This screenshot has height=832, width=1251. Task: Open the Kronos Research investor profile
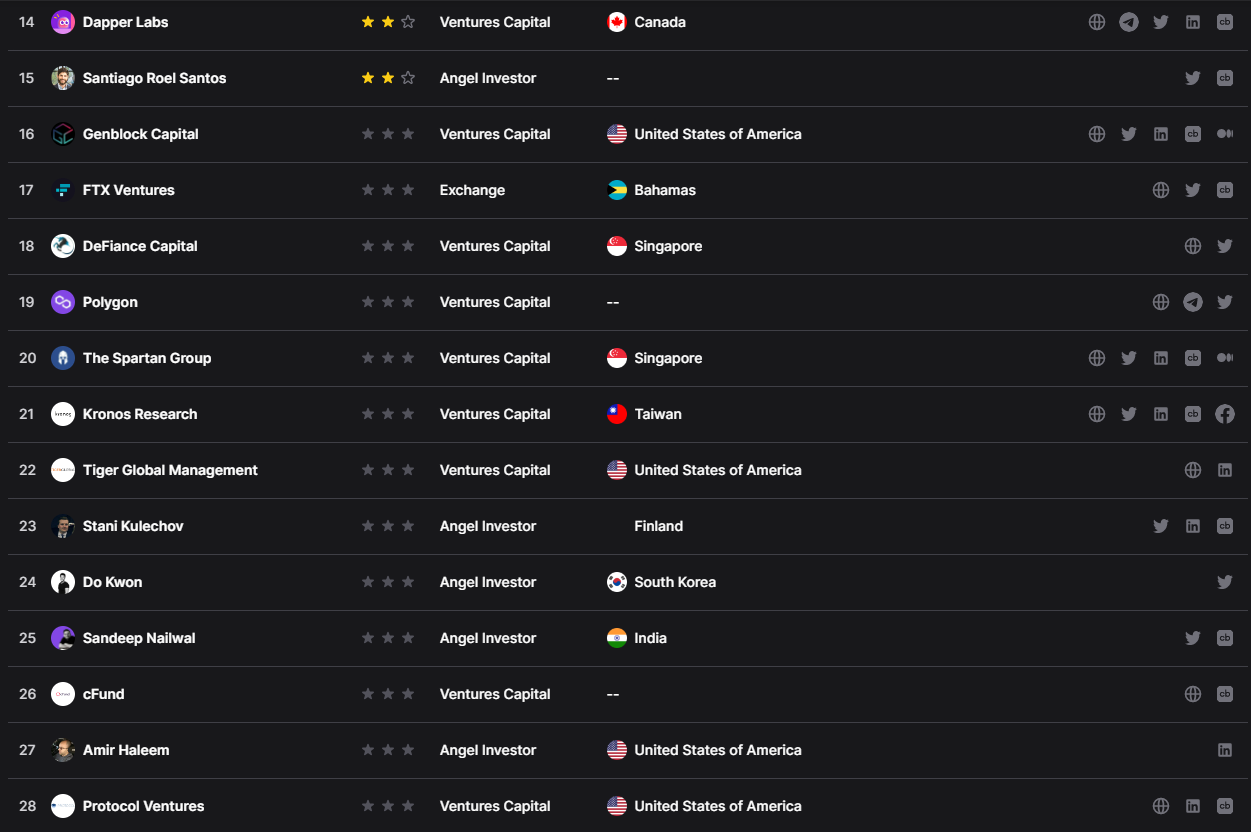point(140,414)
